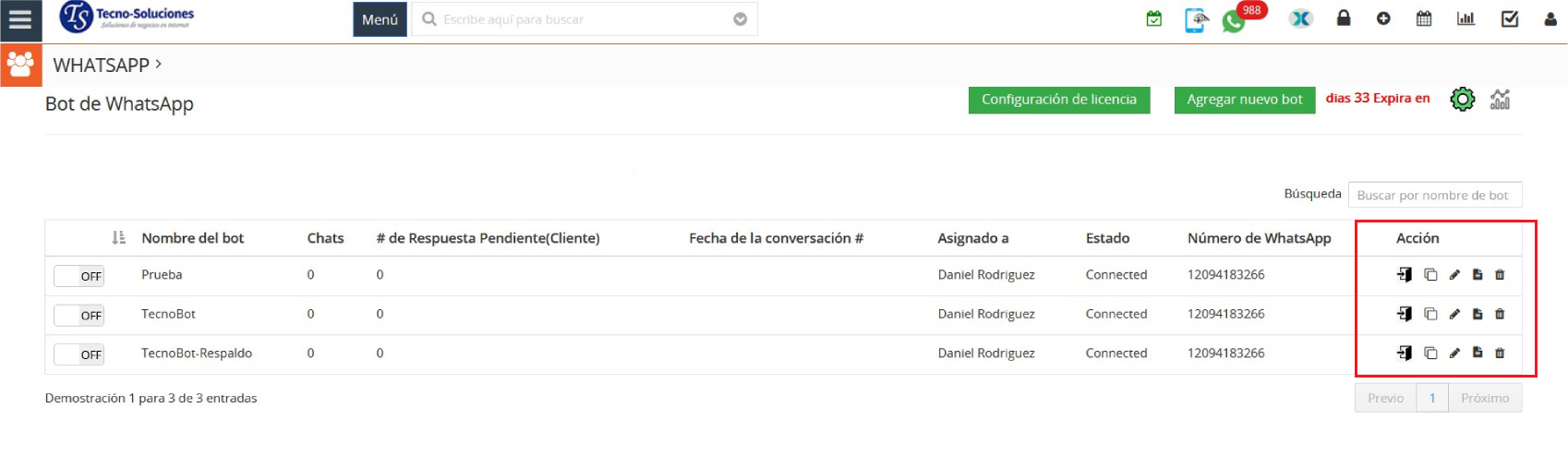Duplicate the TecnoBot-Respaldo bot with copy icon
The image size is (1568, 468).
point(1430,354)
